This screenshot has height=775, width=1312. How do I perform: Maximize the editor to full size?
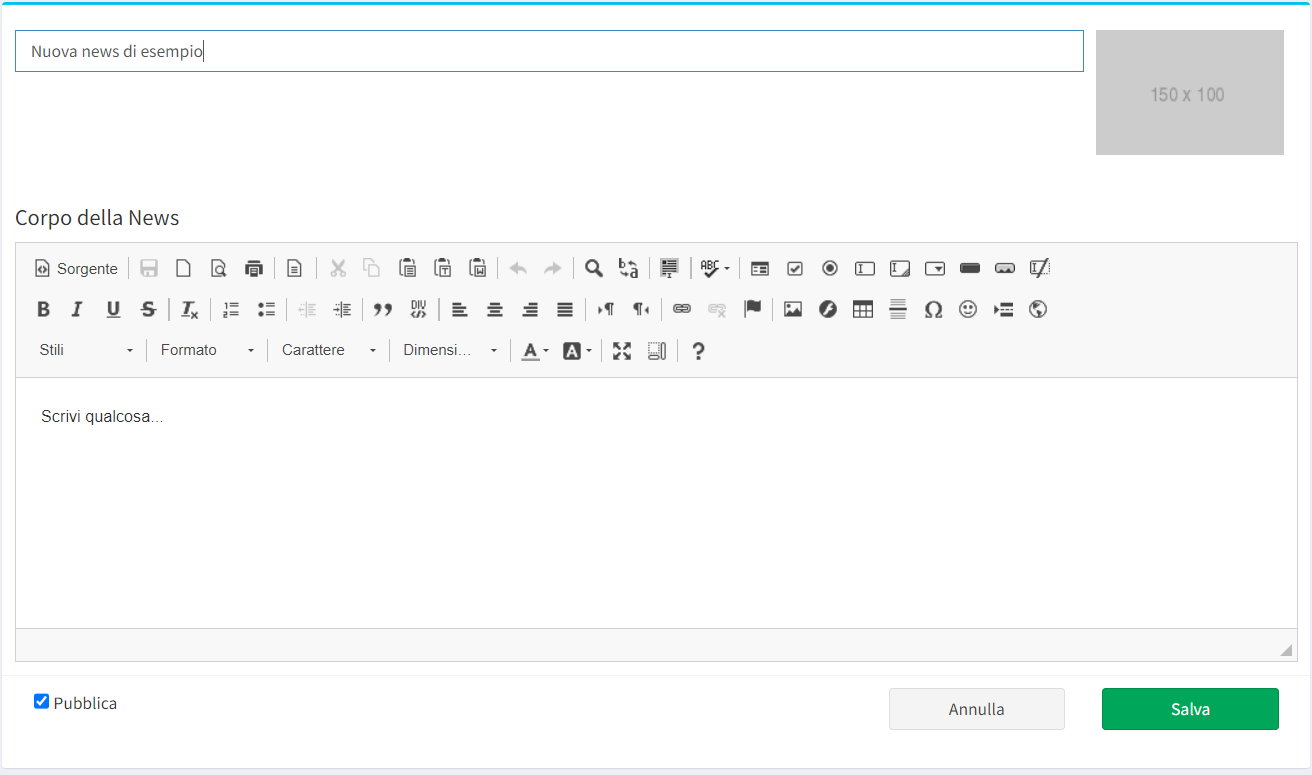622,351
